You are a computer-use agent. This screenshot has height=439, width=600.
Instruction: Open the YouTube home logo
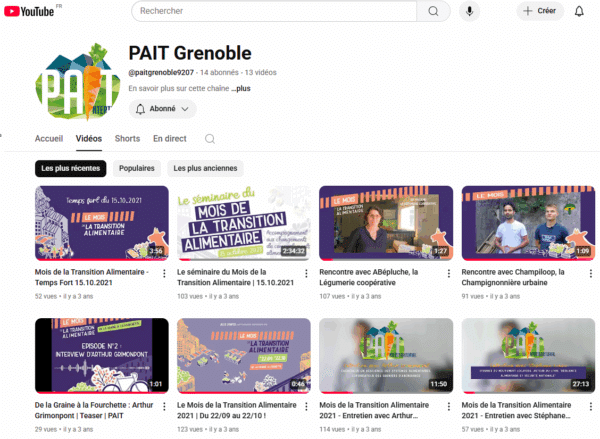tap(29, 11)
